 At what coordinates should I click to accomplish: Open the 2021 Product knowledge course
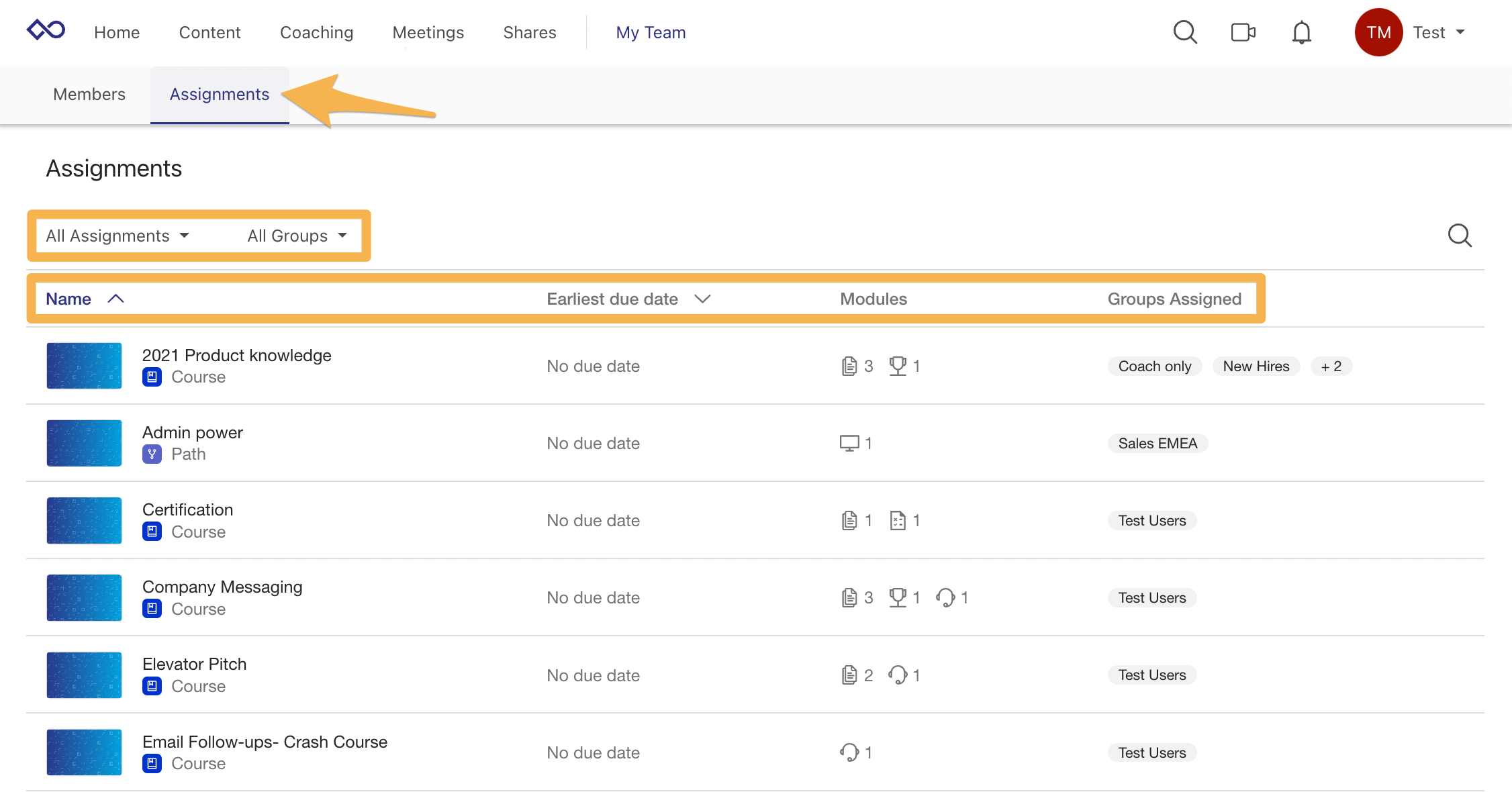[x=236, y=355]
